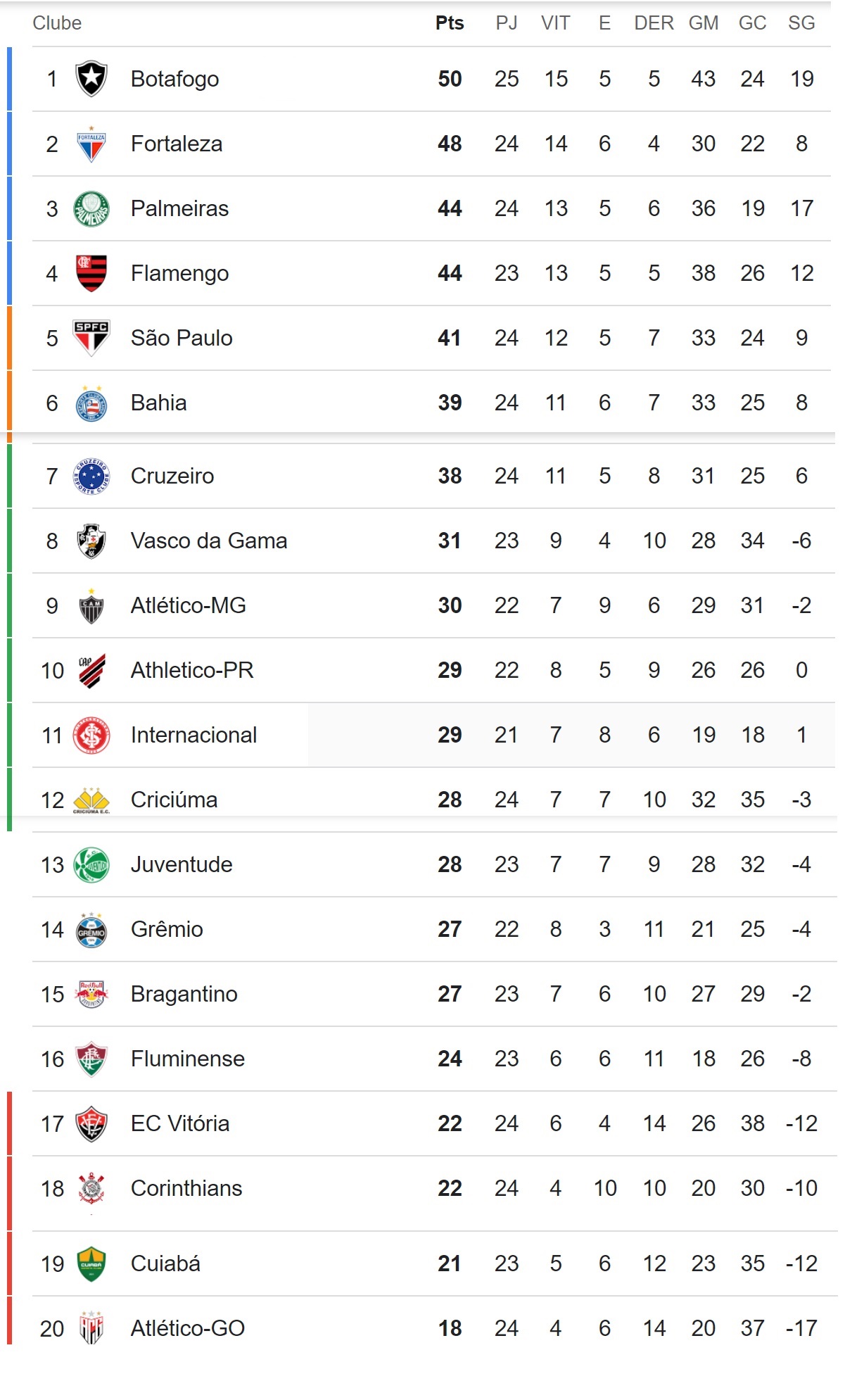Click the Bragantino Red Bull logo
The image size is (845, 1400).
coord(91,994)
